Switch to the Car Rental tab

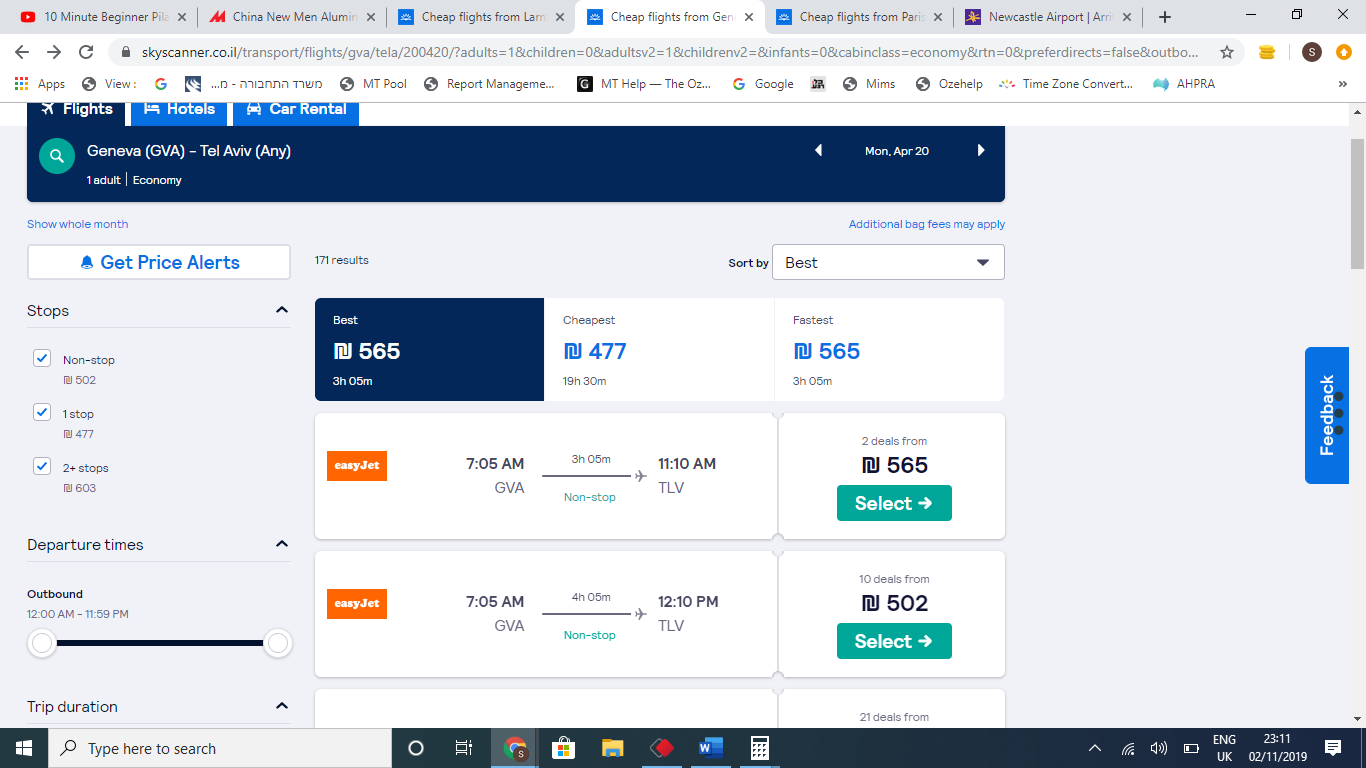[296, 112]
